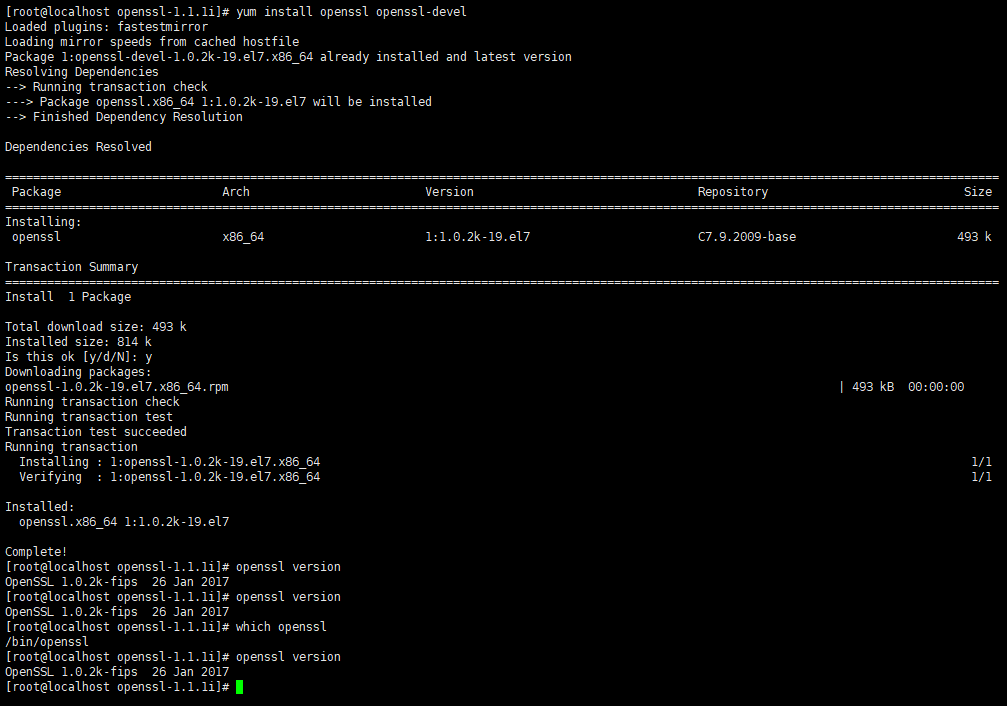This screenshot has width=1007, height=706.
Task: Click 'Install 1 Package' line
Action: point(68,297)
